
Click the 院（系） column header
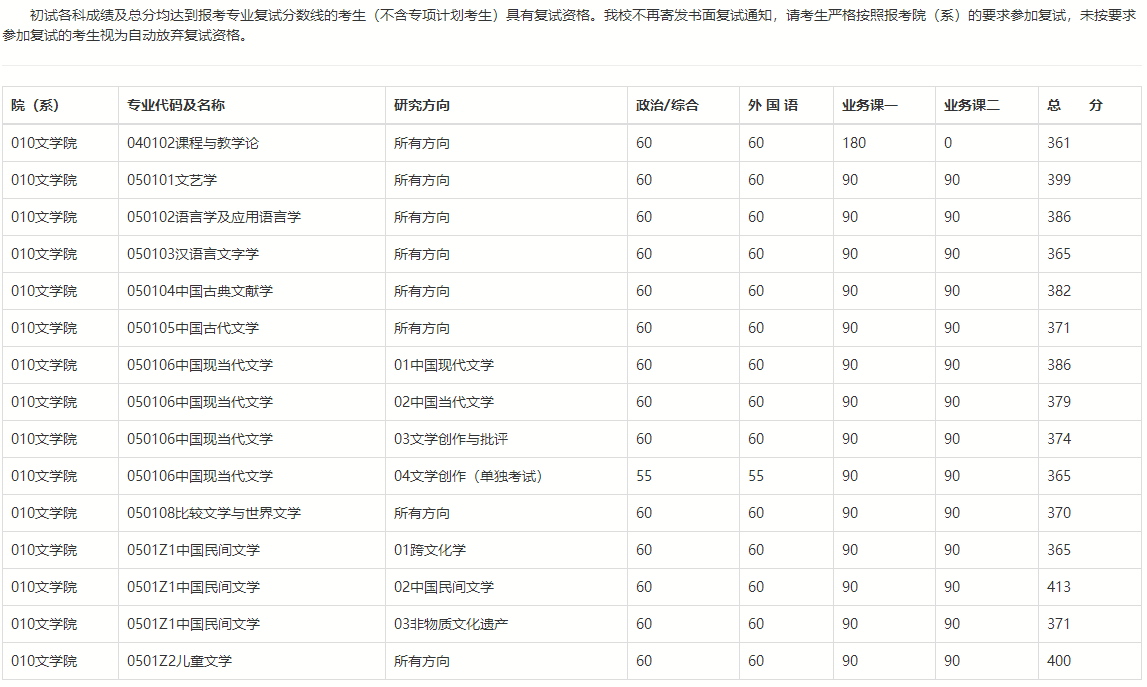pyautogui.click(x=36, y=105)
